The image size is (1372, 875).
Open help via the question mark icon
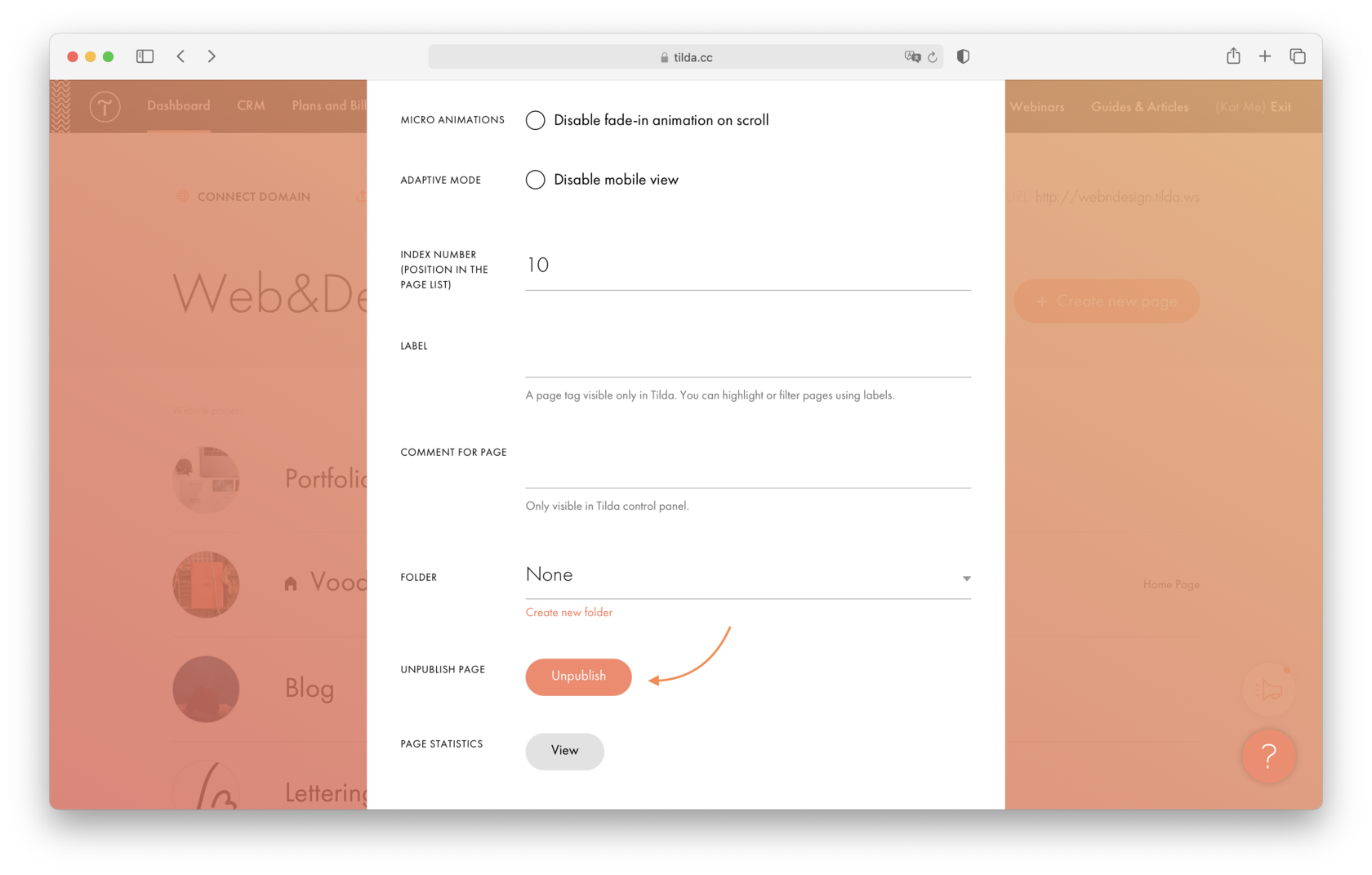tap(1268, 757)
